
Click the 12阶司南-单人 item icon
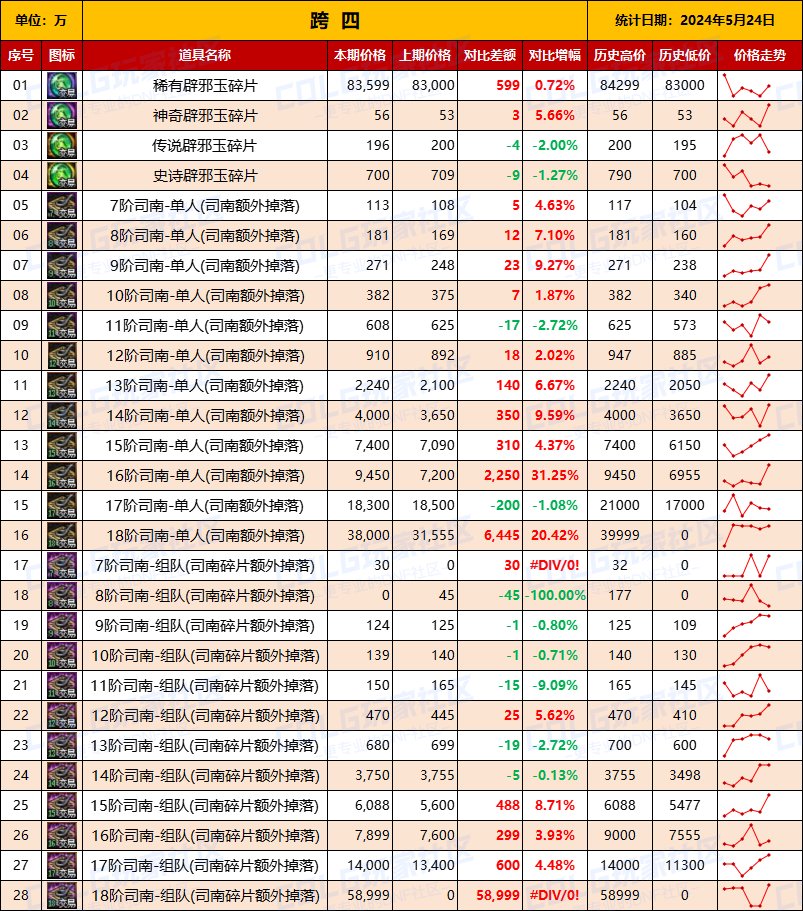62,356
